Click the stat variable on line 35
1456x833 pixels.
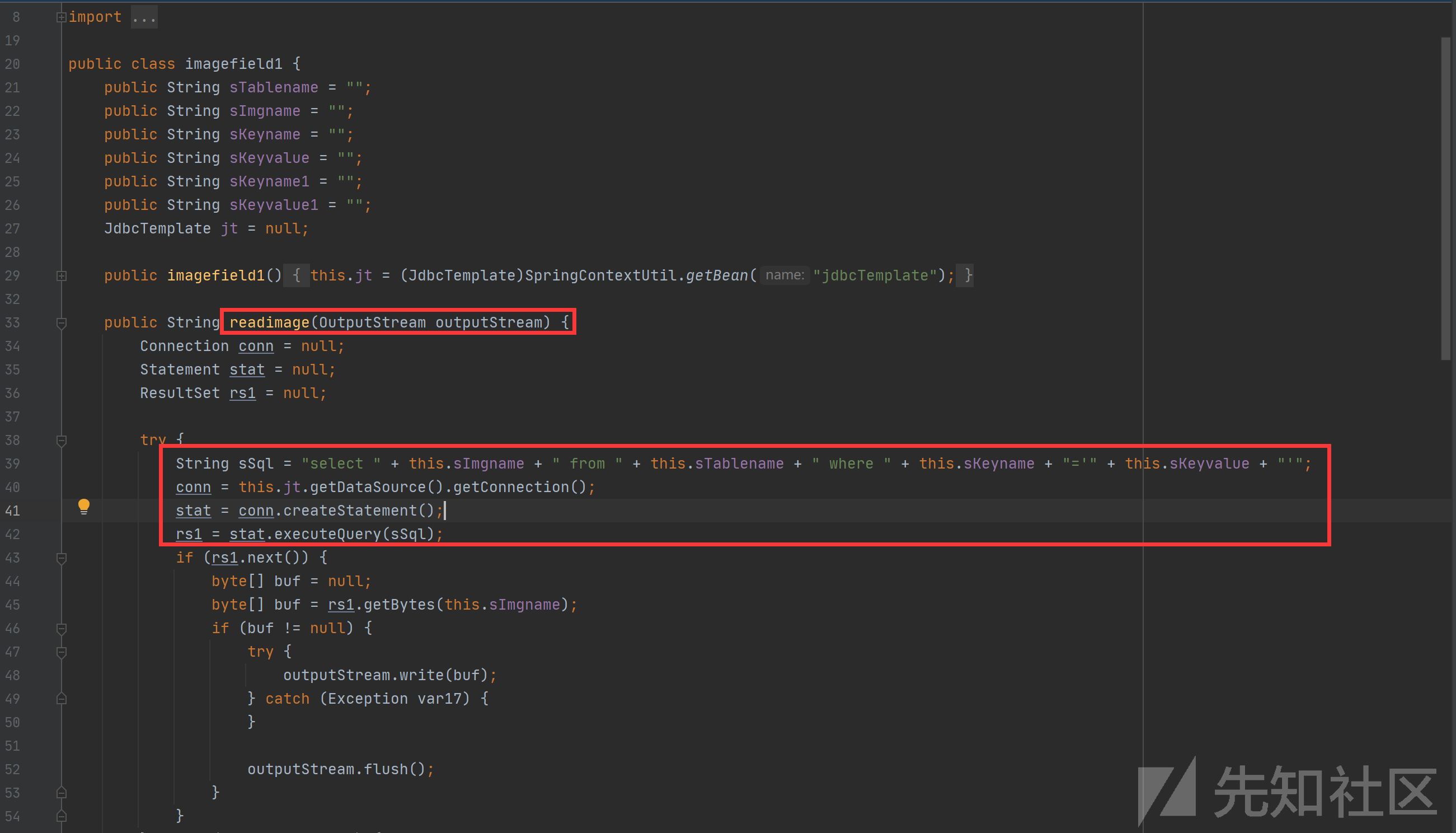tap(246, 369)
